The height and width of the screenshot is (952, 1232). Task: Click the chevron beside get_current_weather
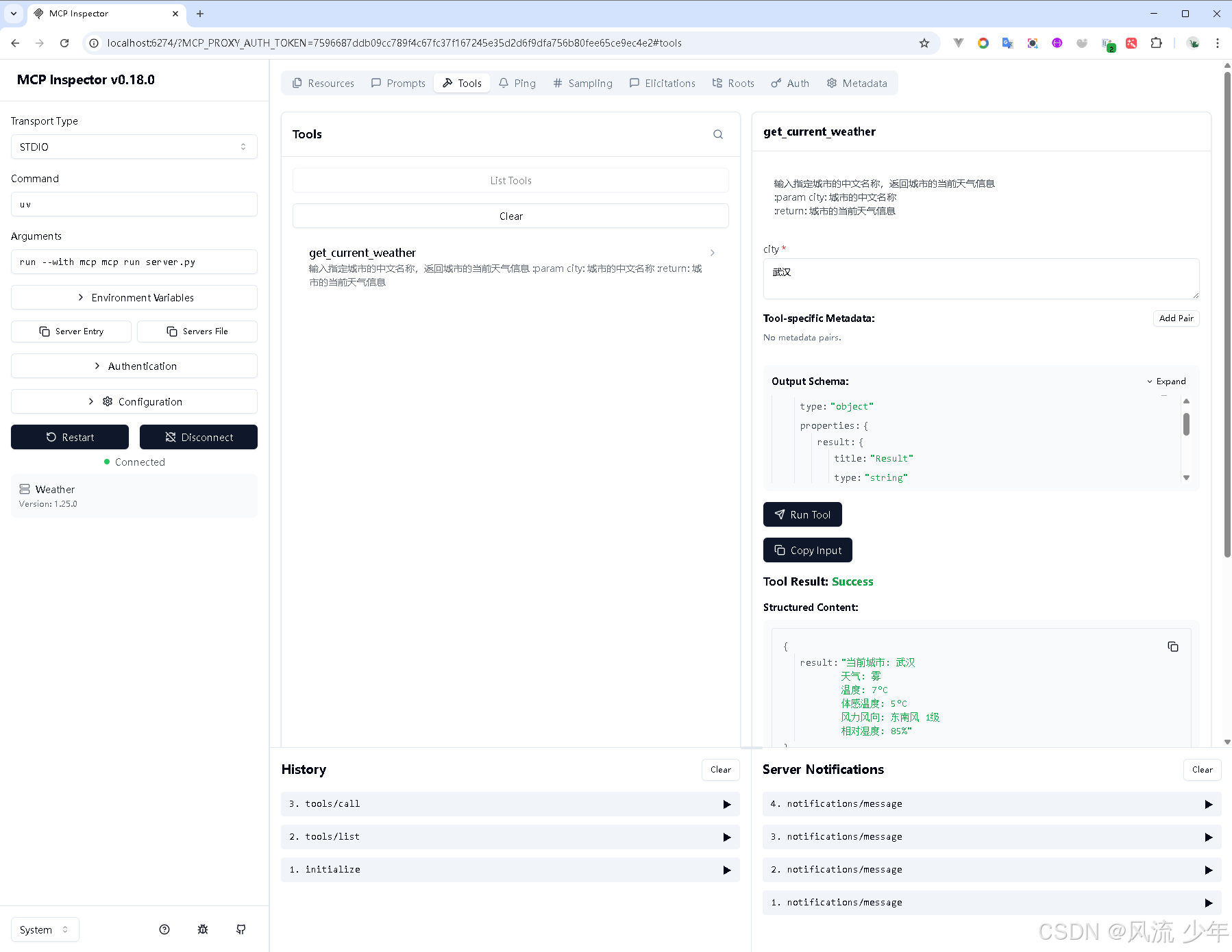tap(713, 253)
